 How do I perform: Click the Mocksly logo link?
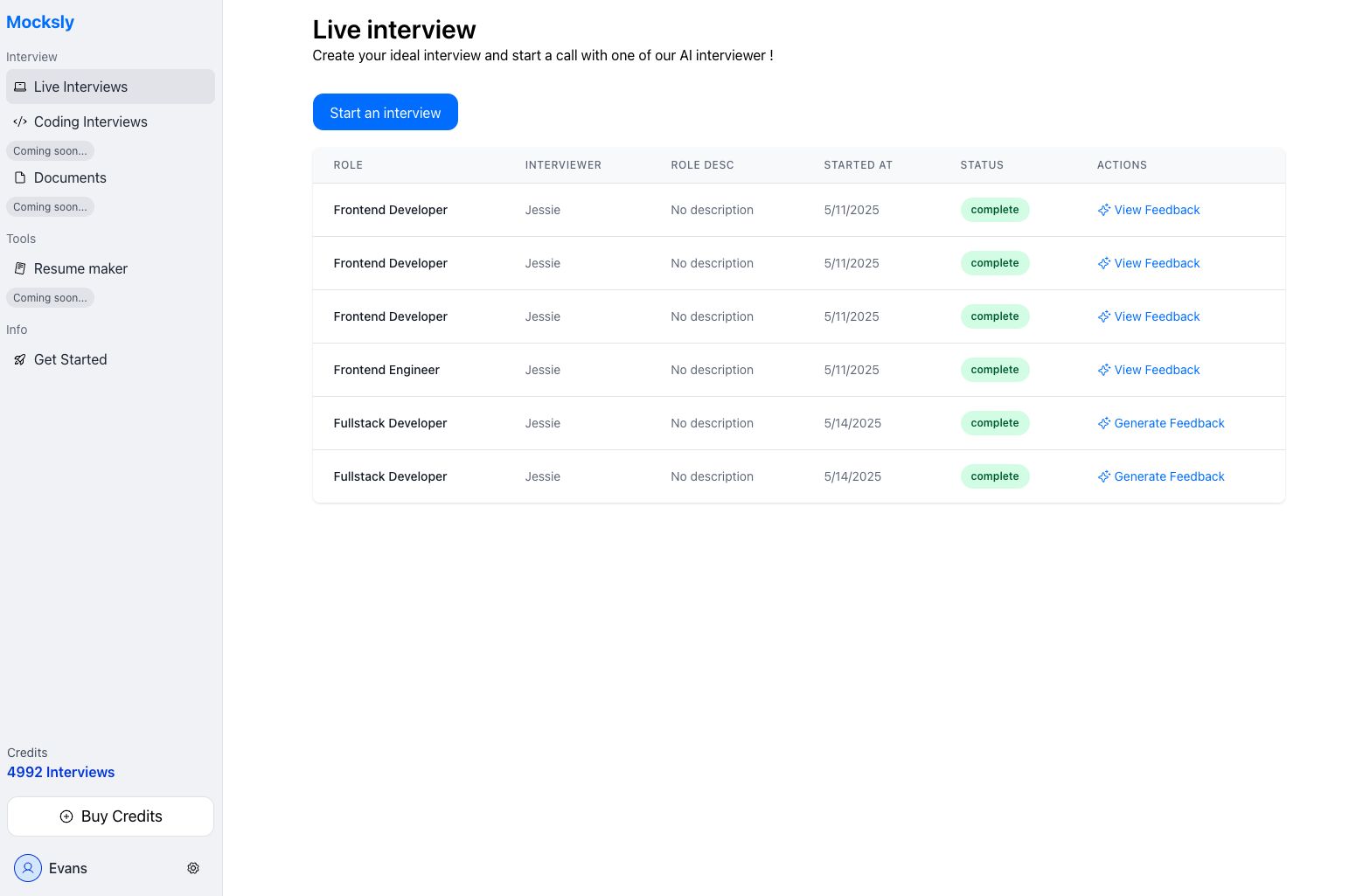click(x=40, y=22)
